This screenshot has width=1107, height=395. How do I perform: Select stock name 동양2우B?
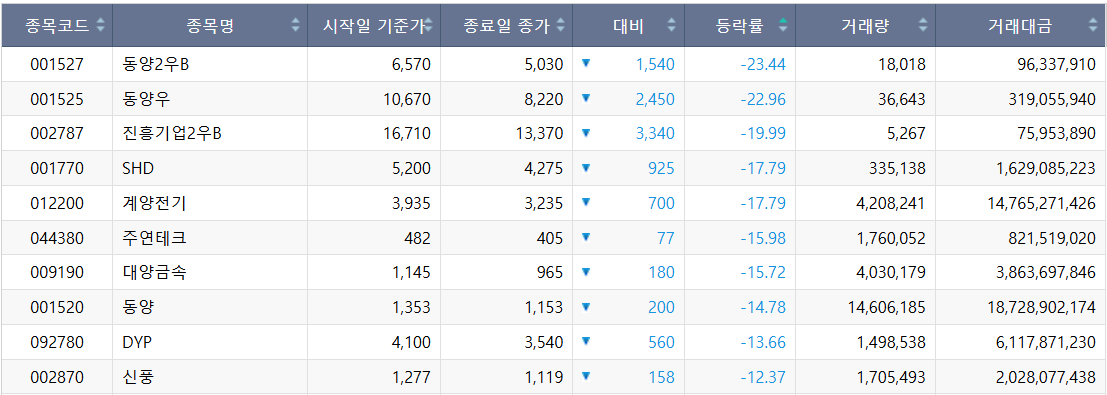(x=155, y=65)
